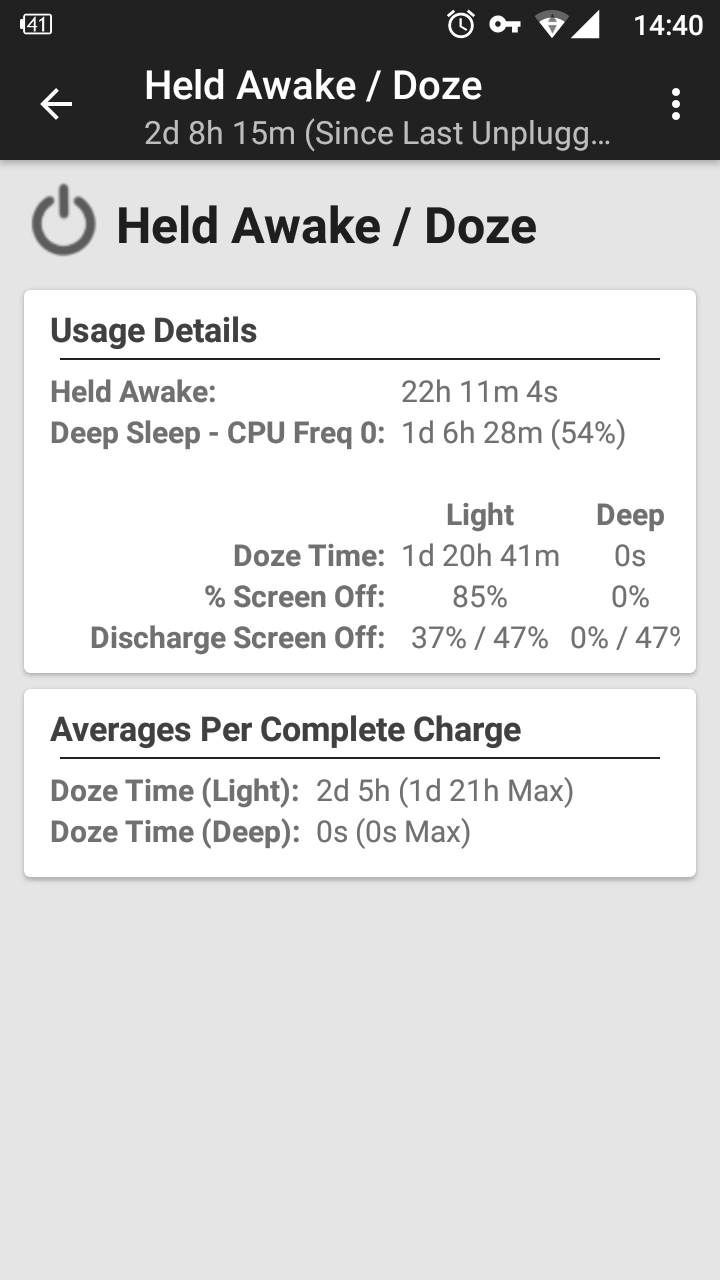Image resolution: width=720 pixels, height=1280 pixels.
Task: Tap the Usage Details card heading
Action: [x=154, y=331]
